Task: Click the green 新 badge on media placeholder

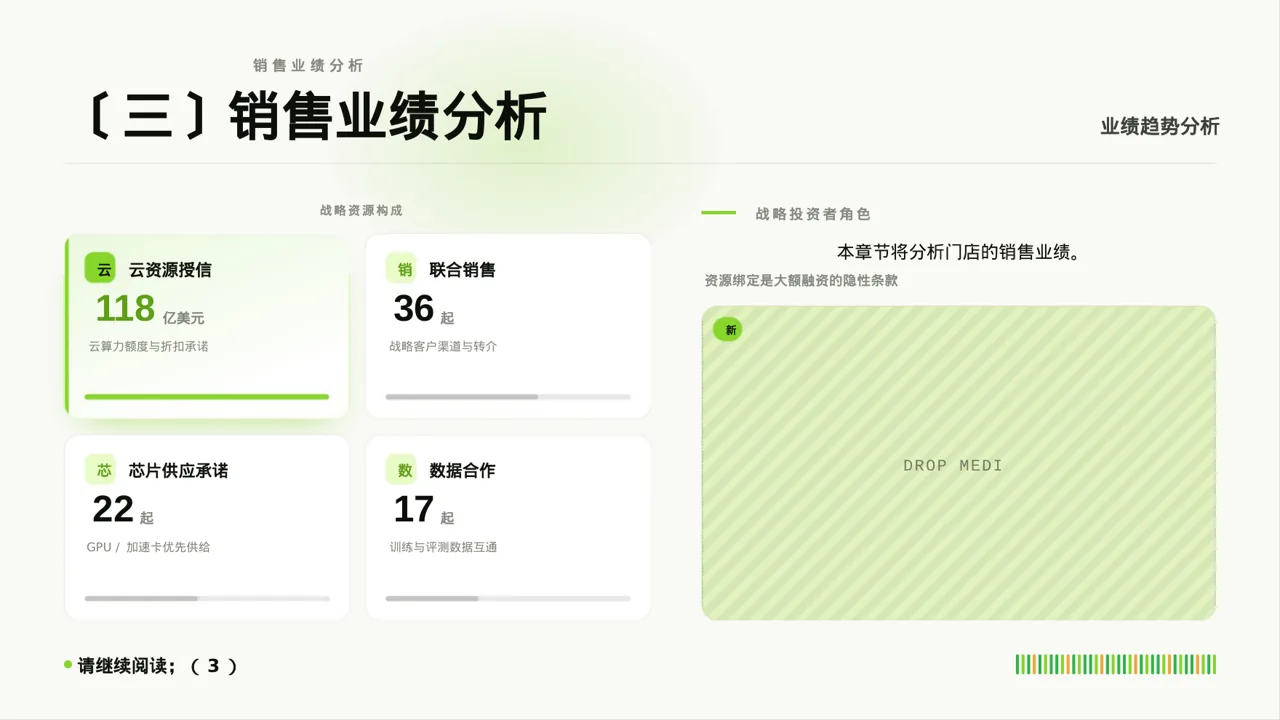Action: tap(728, 330)
